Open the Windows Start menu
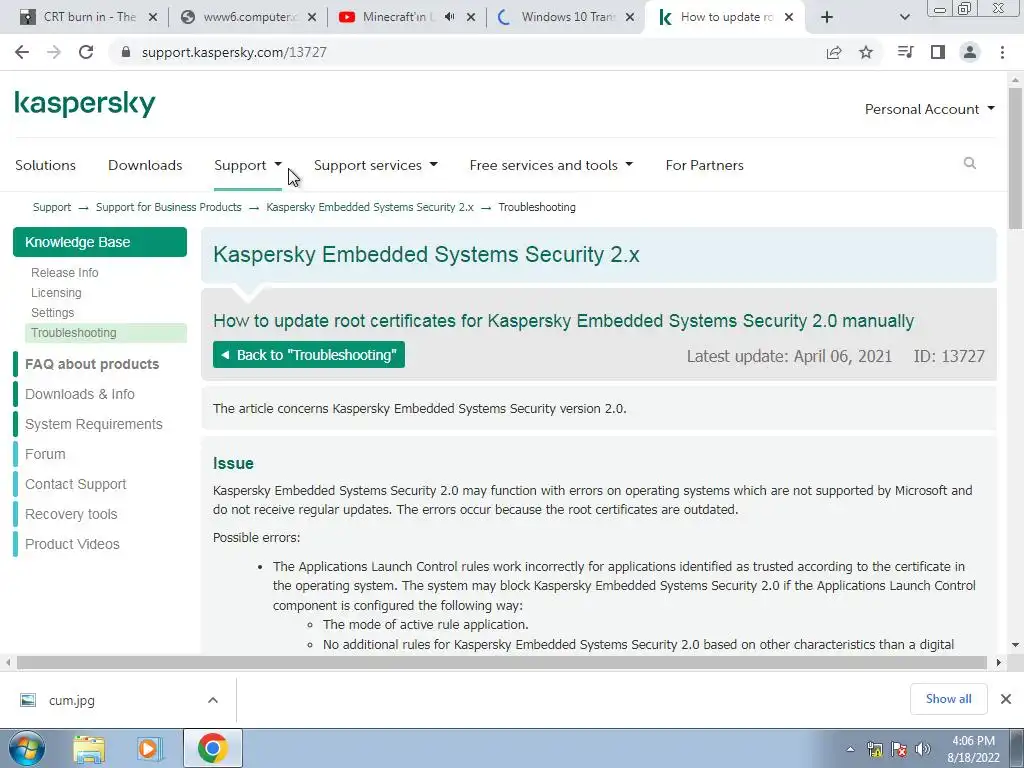Viewport: 1024px width, 768px height. [26, 748]
